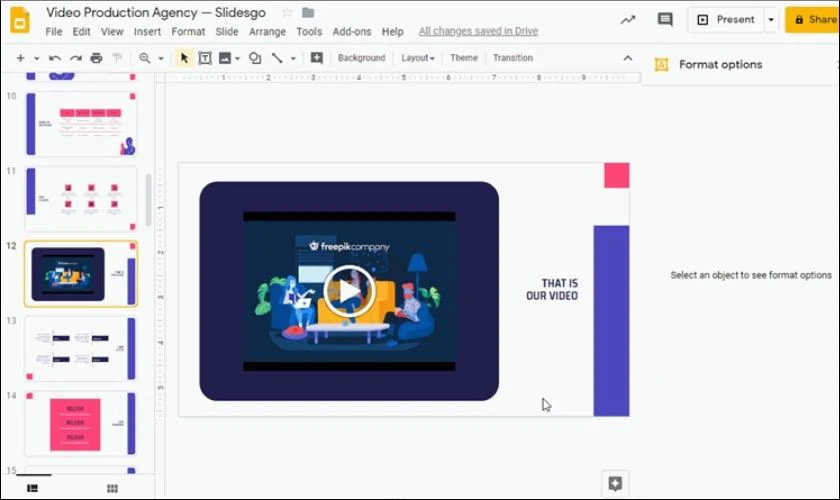The width and height of the screenshot is (840, 500).
Task: Expand the image insert dropdown arrow
Action: 237,58
